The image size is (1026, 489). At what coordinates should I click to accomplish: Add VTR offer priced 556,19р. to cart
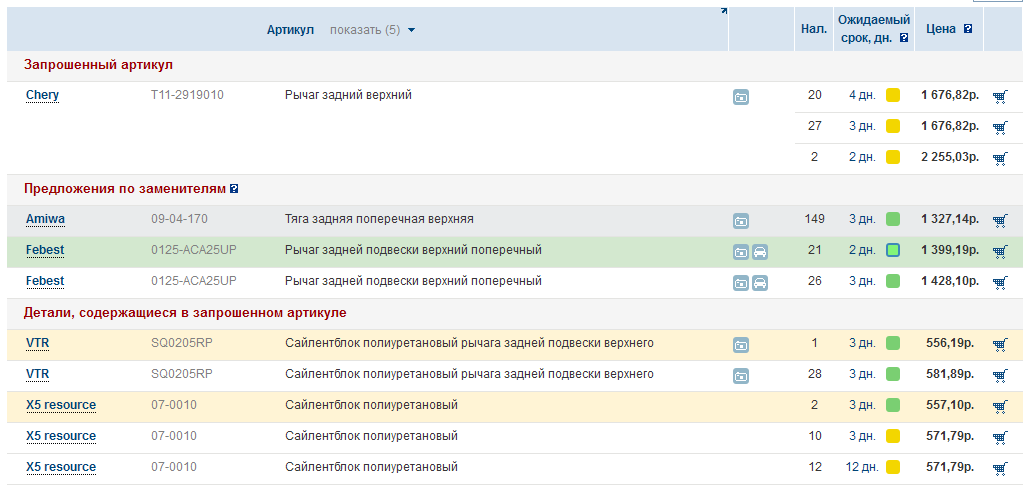1000,344
